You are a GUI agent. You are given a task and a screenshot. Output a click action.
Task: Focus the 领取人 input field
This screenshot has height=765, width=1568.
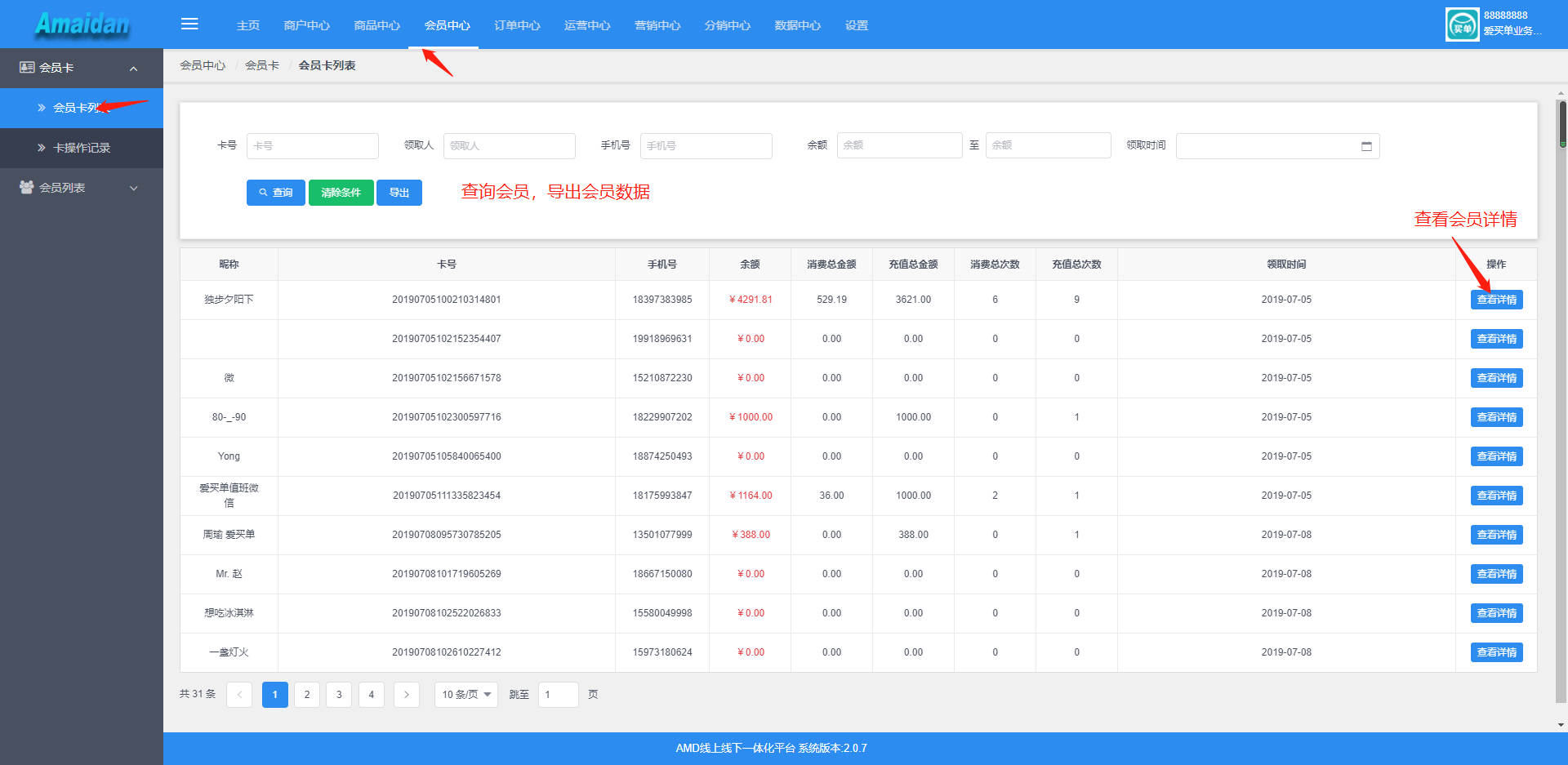pos(510,146)
